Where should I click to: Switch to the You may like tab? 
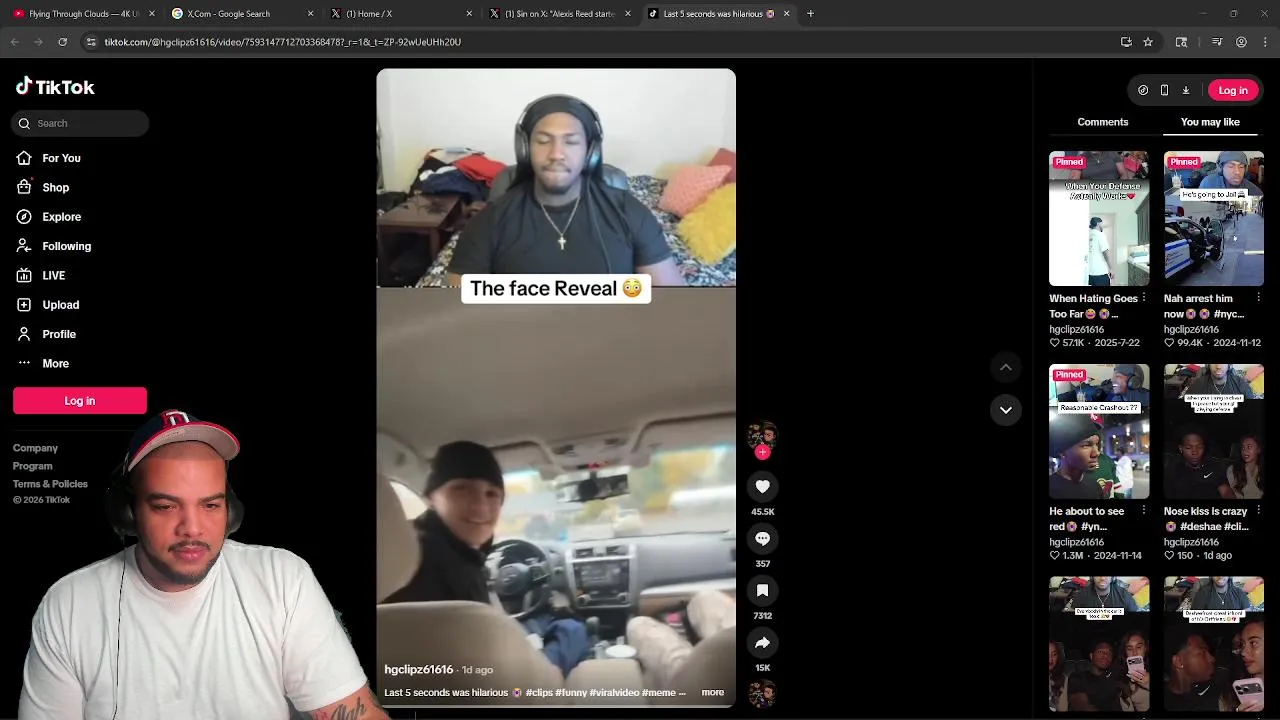pos(1210,122)
